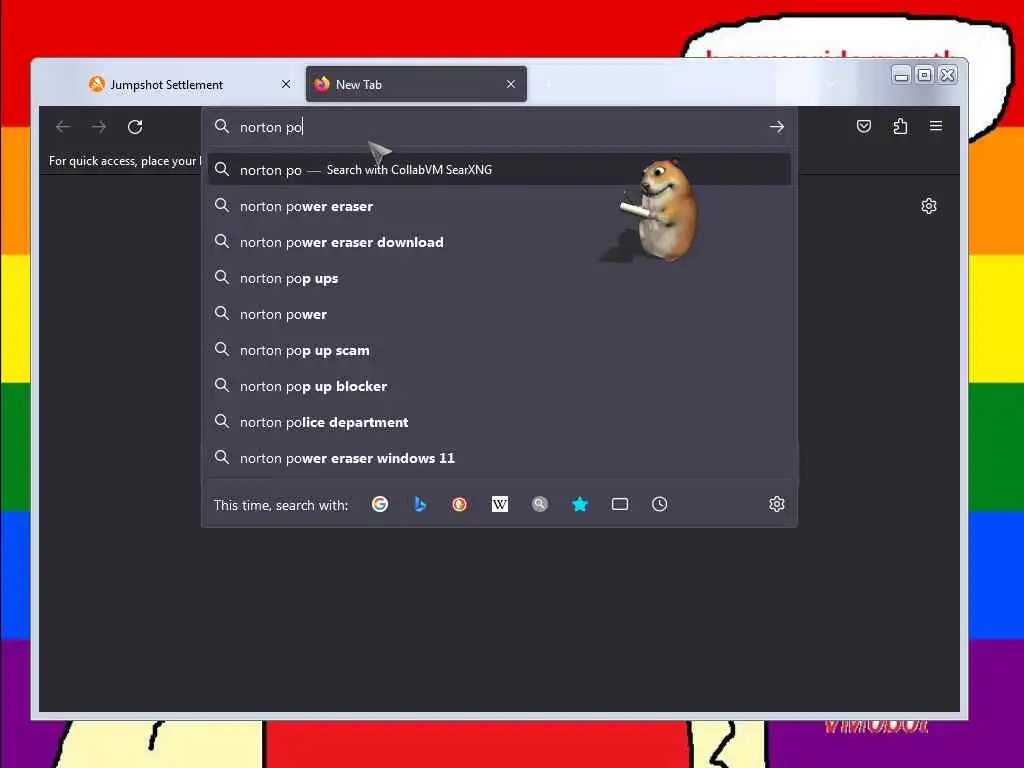Go back to previous page
Screen dimensions: 1024x768
(63, 127)
